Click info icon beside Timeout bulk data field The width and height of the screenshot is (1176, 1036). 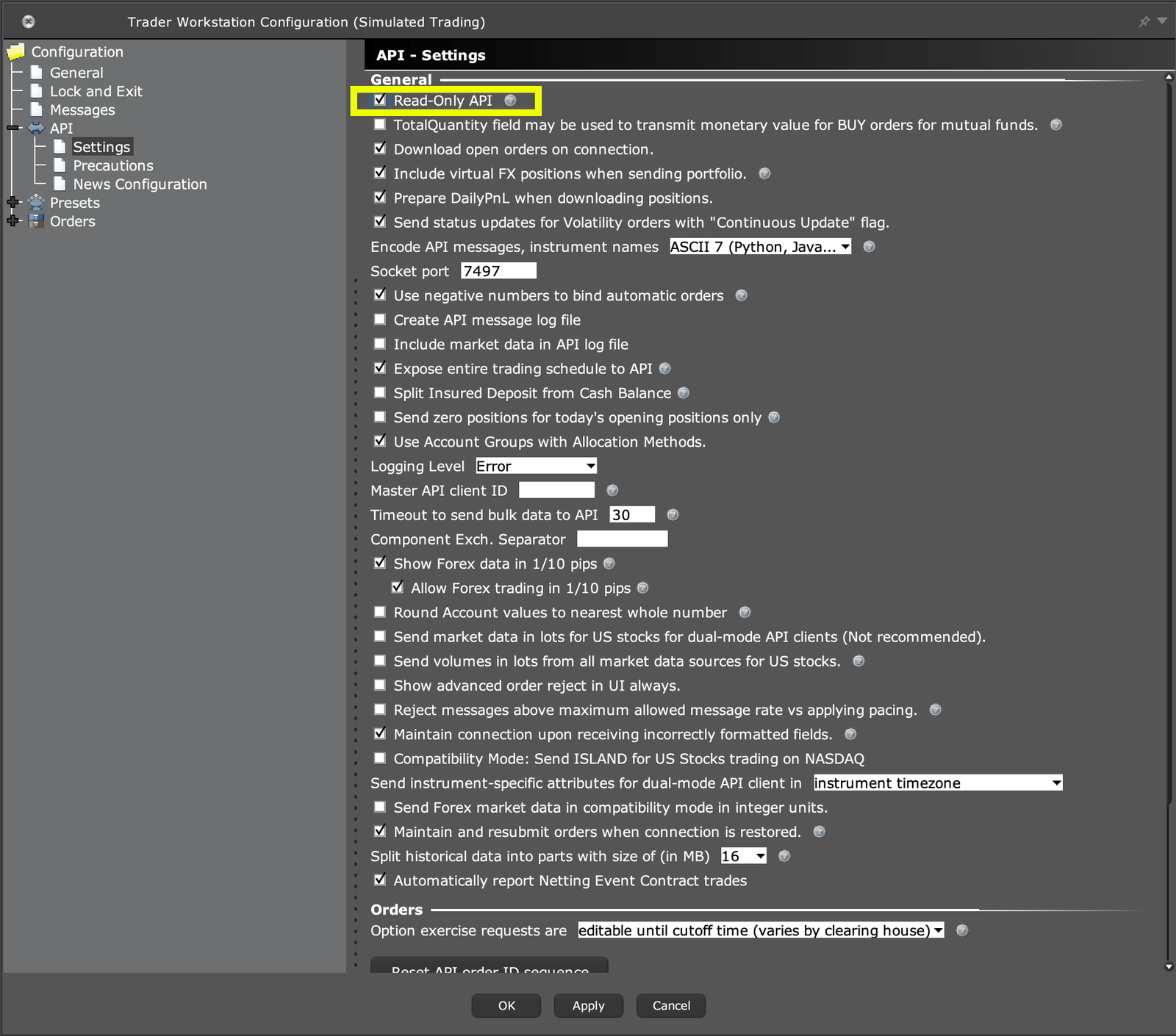(673, 515)
